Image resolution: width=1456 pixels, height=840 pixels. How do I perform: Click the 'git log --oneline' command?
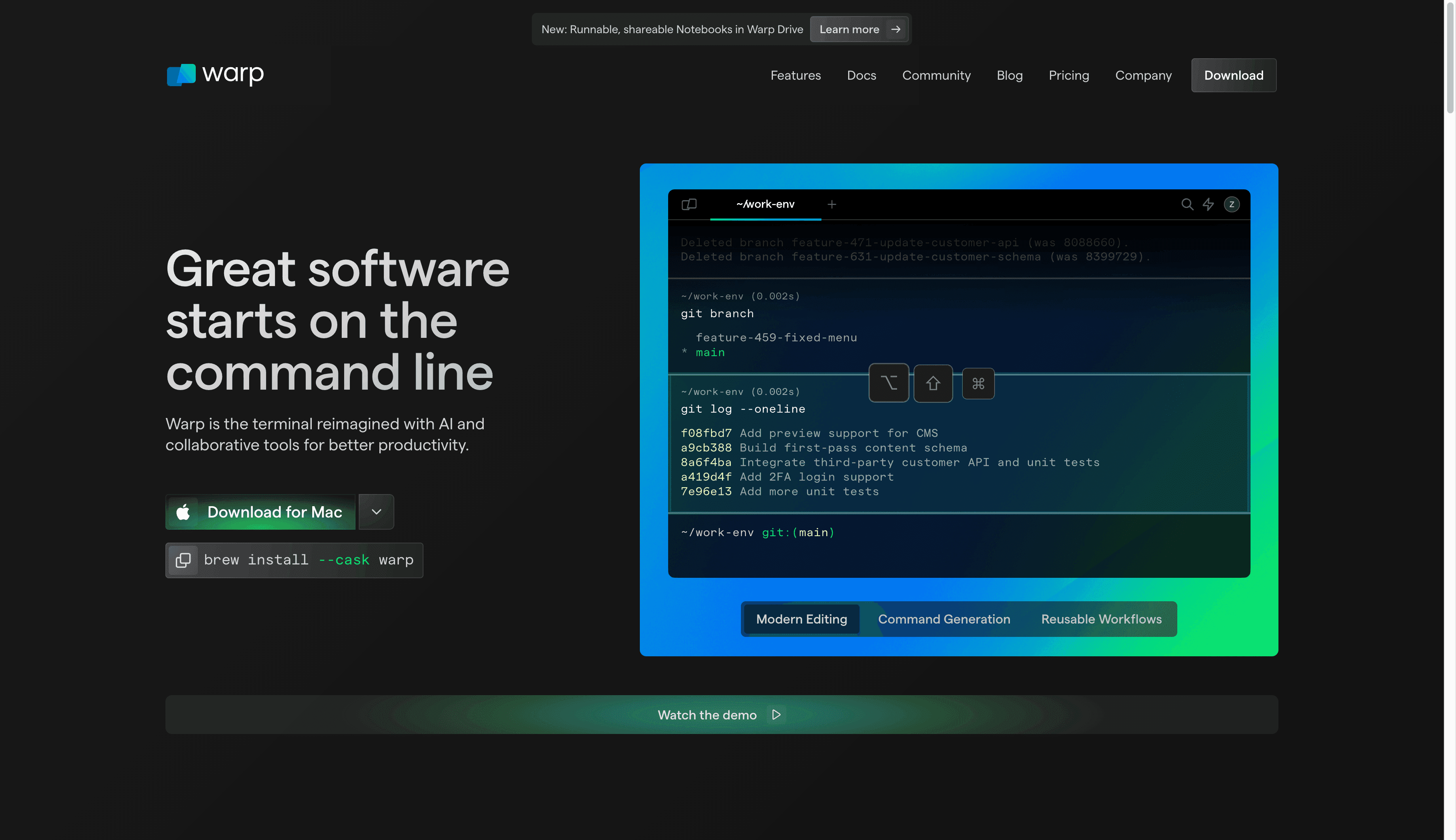coord(743,408)
